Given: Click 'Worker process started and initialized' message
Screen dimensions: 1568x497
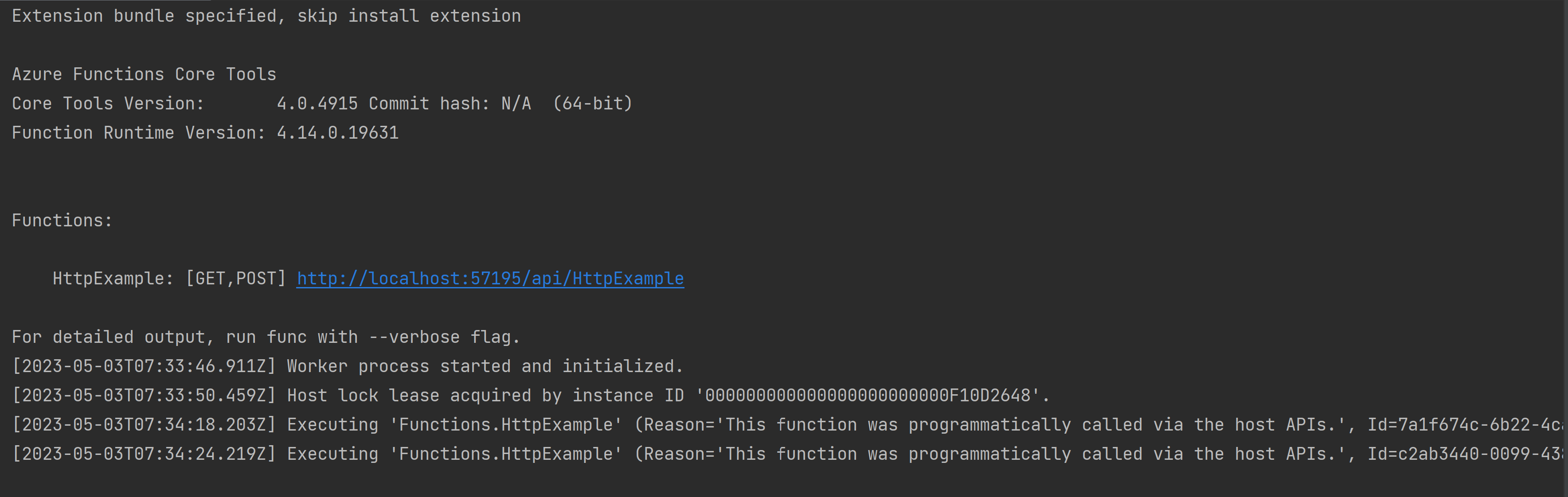Looking at the screenshot, I should 485,366.
